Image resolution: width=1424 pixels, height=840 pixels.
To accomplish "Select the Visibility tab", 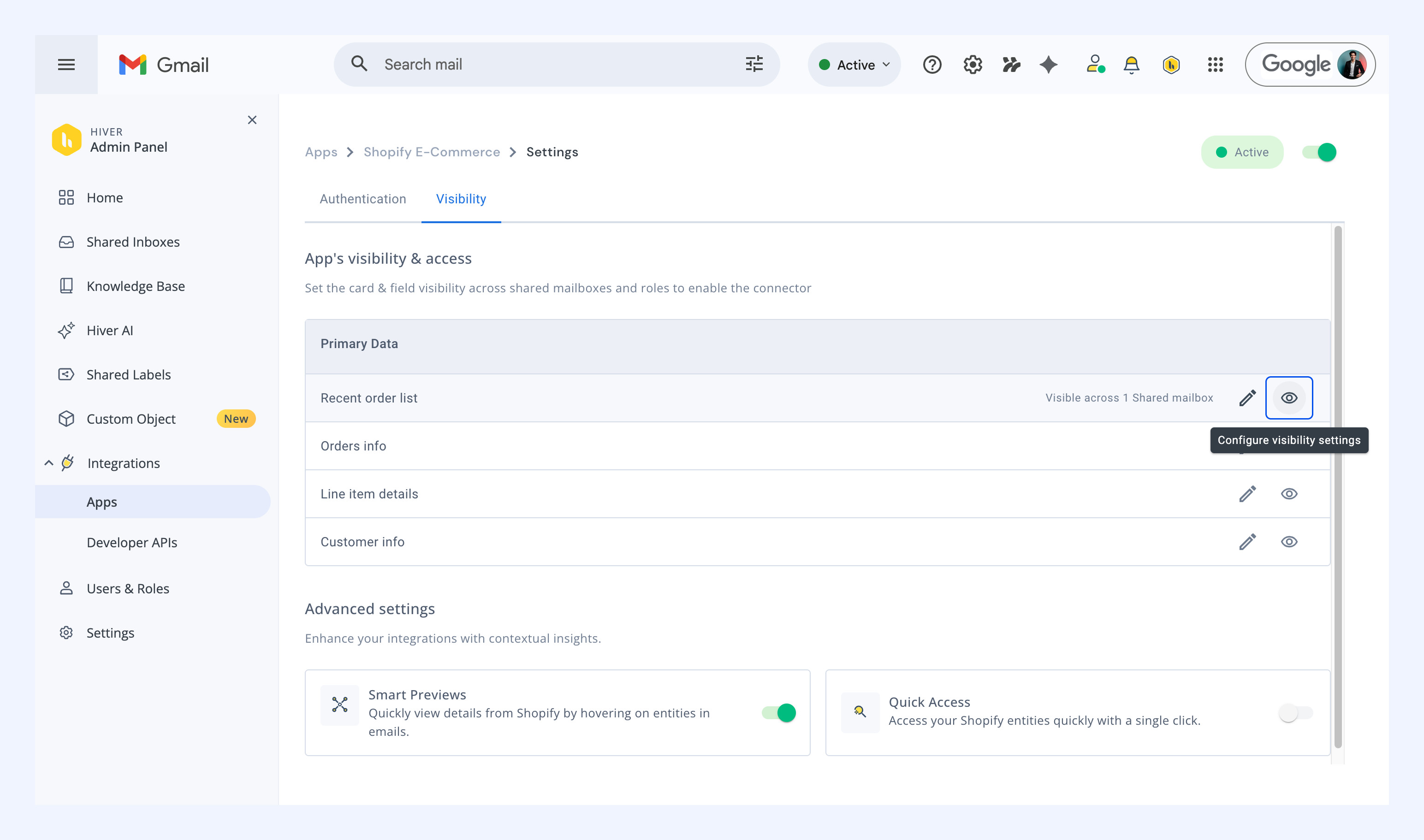I will point(461,199).
